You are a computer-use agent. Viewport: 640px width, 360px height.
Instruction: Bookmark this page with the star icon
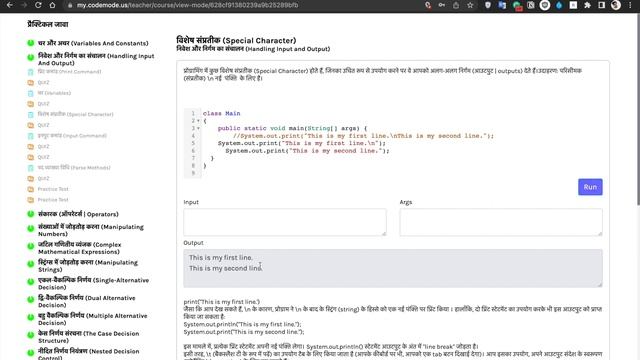click(470, 5)
